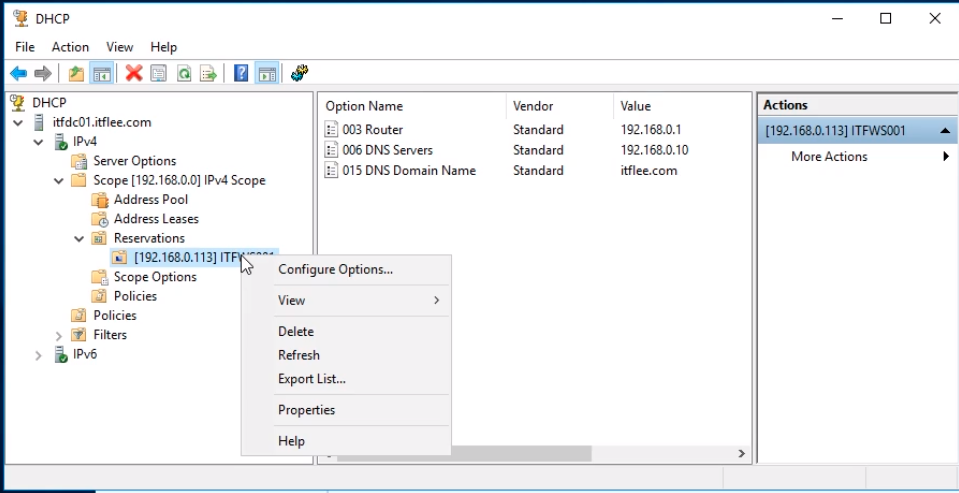Toggle Show/Hide Action Pane toolbar icon
The height and width of the screenshot is (493, 959).
(267, 74)
